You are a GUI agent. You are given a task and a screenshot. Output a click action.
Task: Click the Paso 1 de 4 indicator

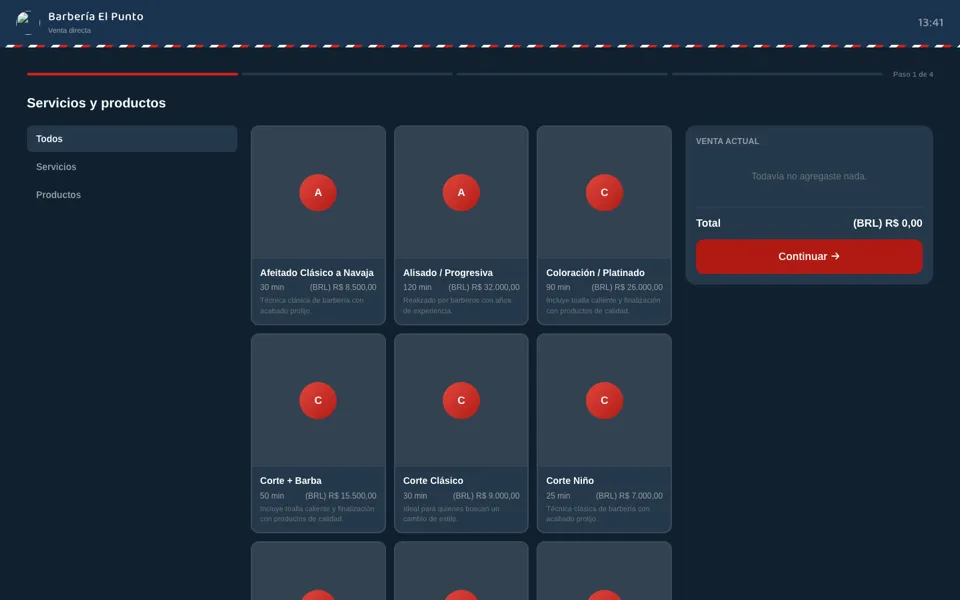(x=913, y=74)
